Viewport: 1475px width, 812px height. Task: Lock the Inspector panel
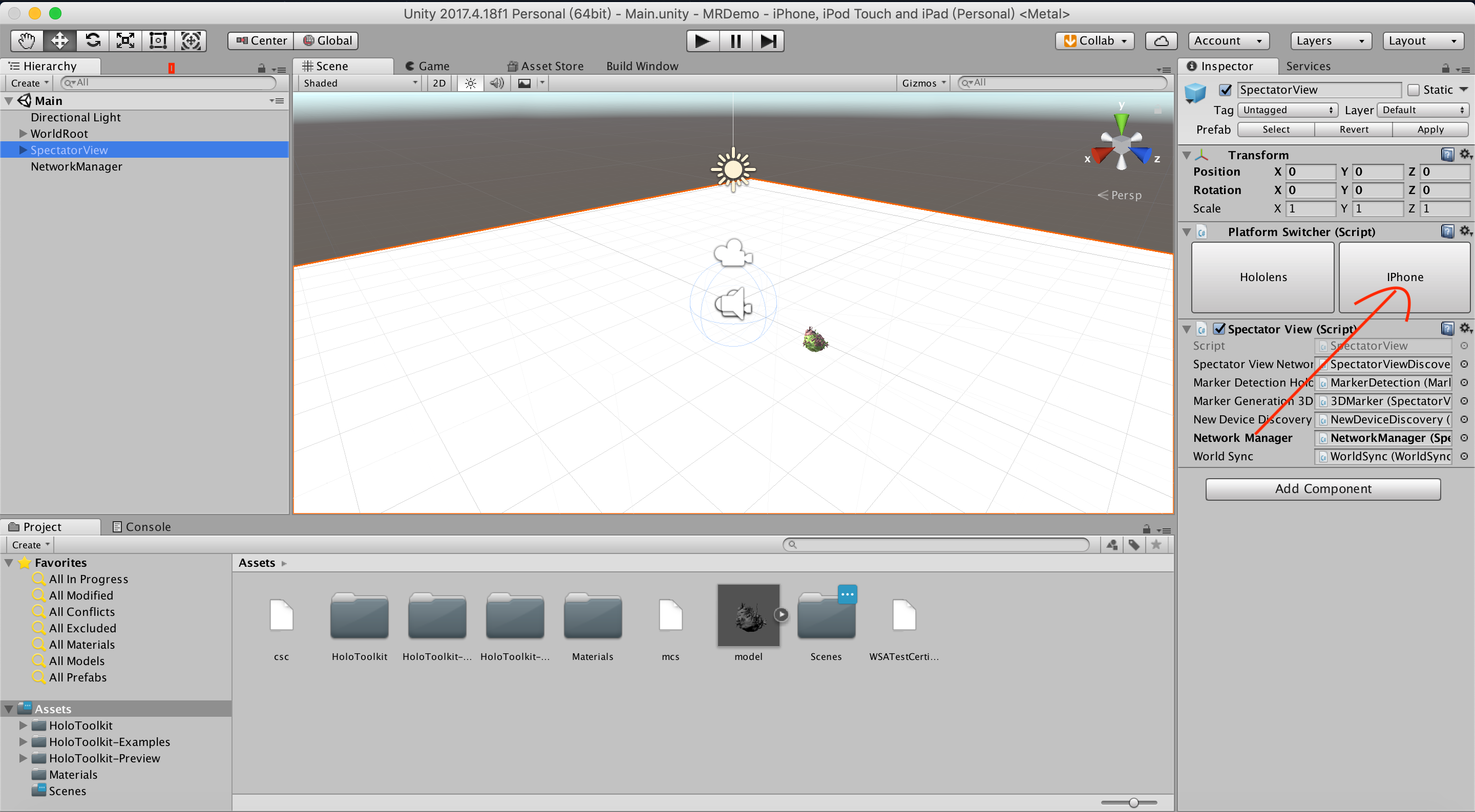coord(1445,69)
